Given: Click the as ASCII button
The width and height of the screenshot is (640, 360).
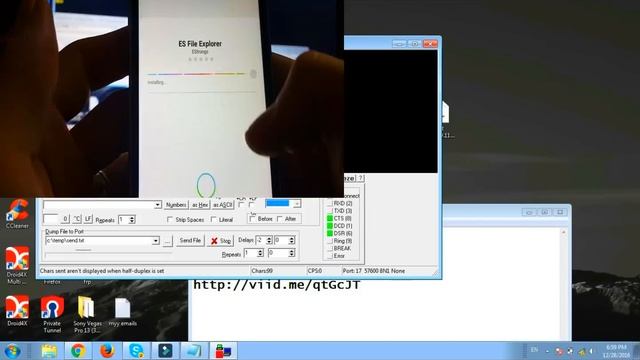Looking at the screenshot, I should coord(223,205).
